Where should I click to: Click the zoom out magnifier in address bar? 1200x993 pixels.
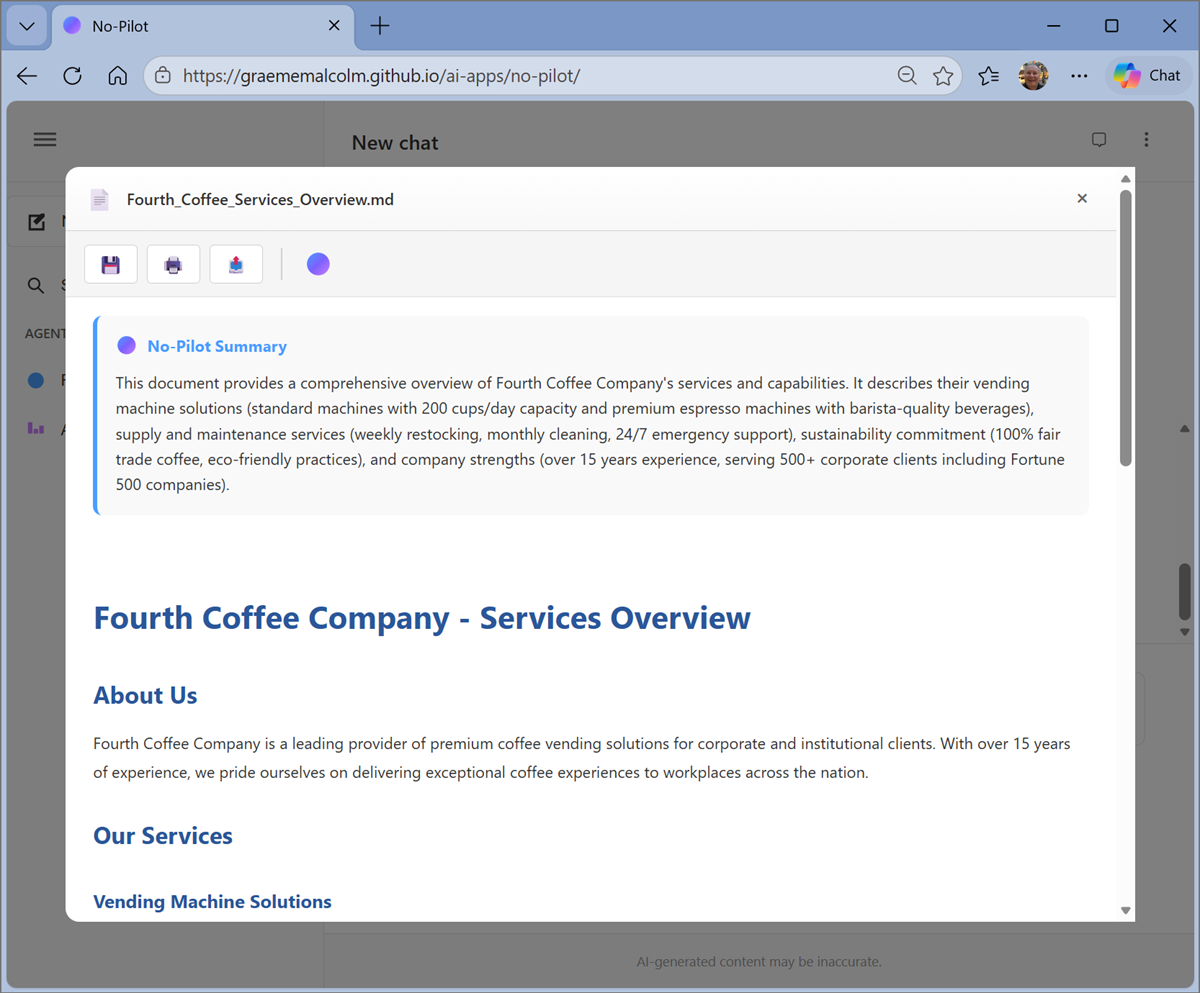[x=907, y=76]
